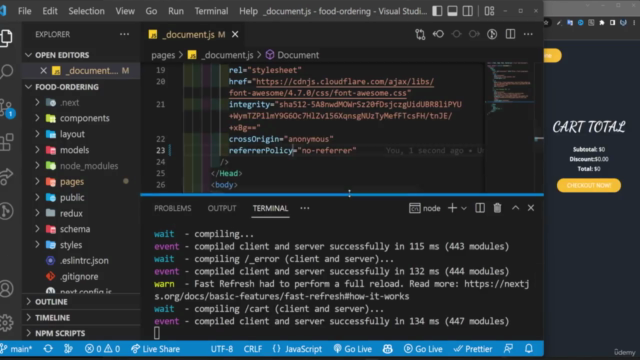Click the cloudflare font-awesome href link
The image size is (640, 360).
[x=331, y=87]
